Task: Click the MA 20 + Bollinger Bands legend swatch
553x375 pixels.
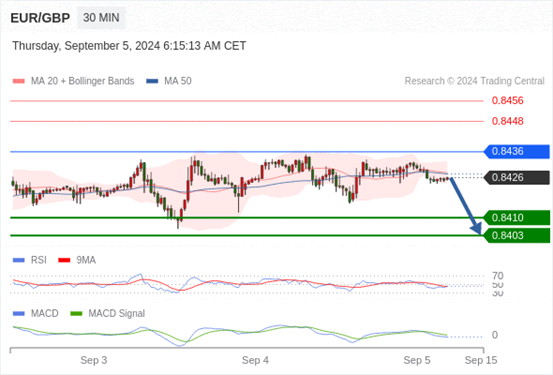Action: click(x=19, y=81)
